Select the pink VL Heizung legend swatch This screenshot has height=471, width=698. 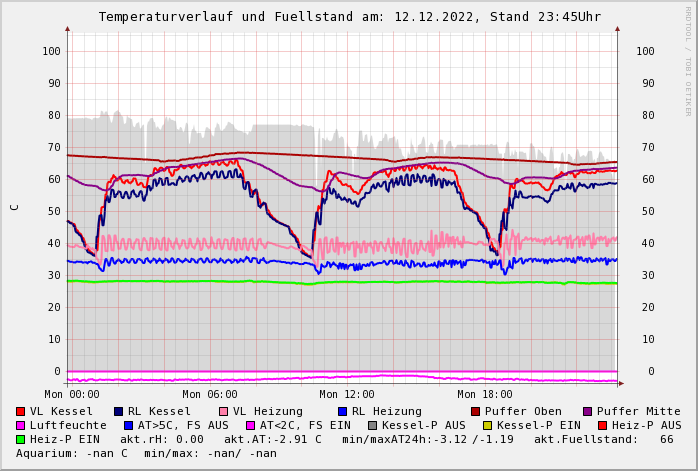click(x=223, y=412)
